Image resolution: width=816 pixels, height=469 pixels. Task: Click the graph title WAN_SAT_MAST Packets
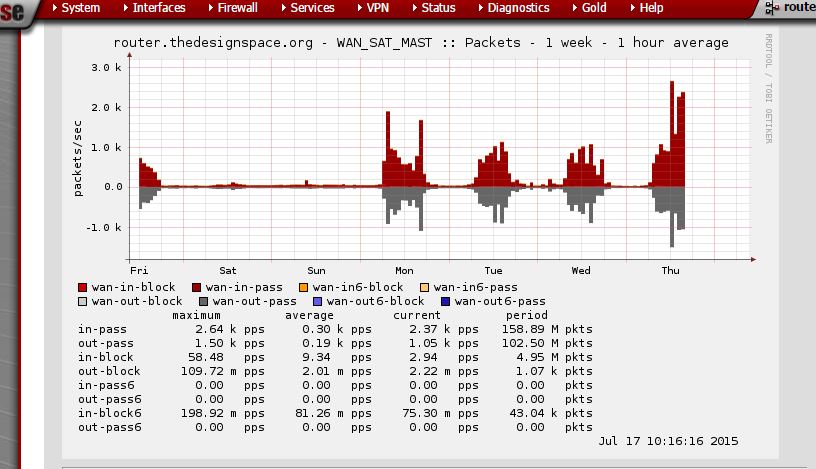[x=421, y=43]
